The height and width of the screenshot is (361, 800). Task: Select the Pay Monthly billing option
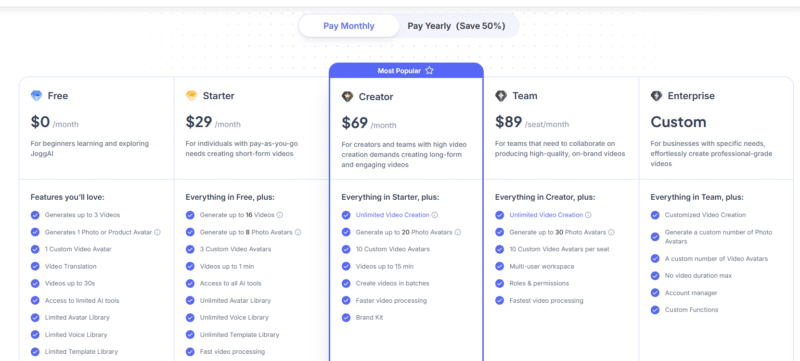tap(348, 26)
